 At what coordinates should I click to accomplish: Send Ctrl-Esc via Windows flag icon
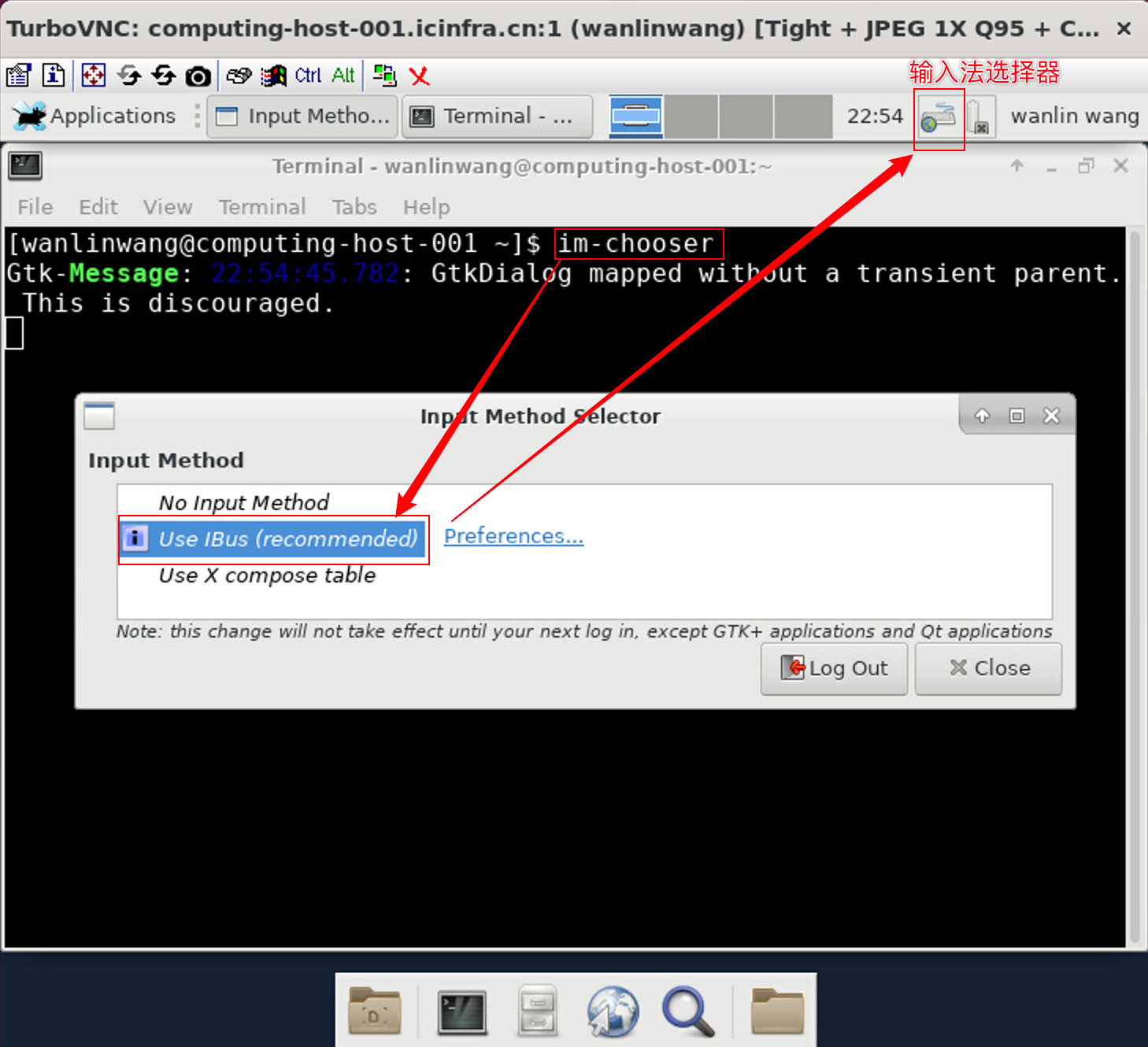[x=274, y=76]
